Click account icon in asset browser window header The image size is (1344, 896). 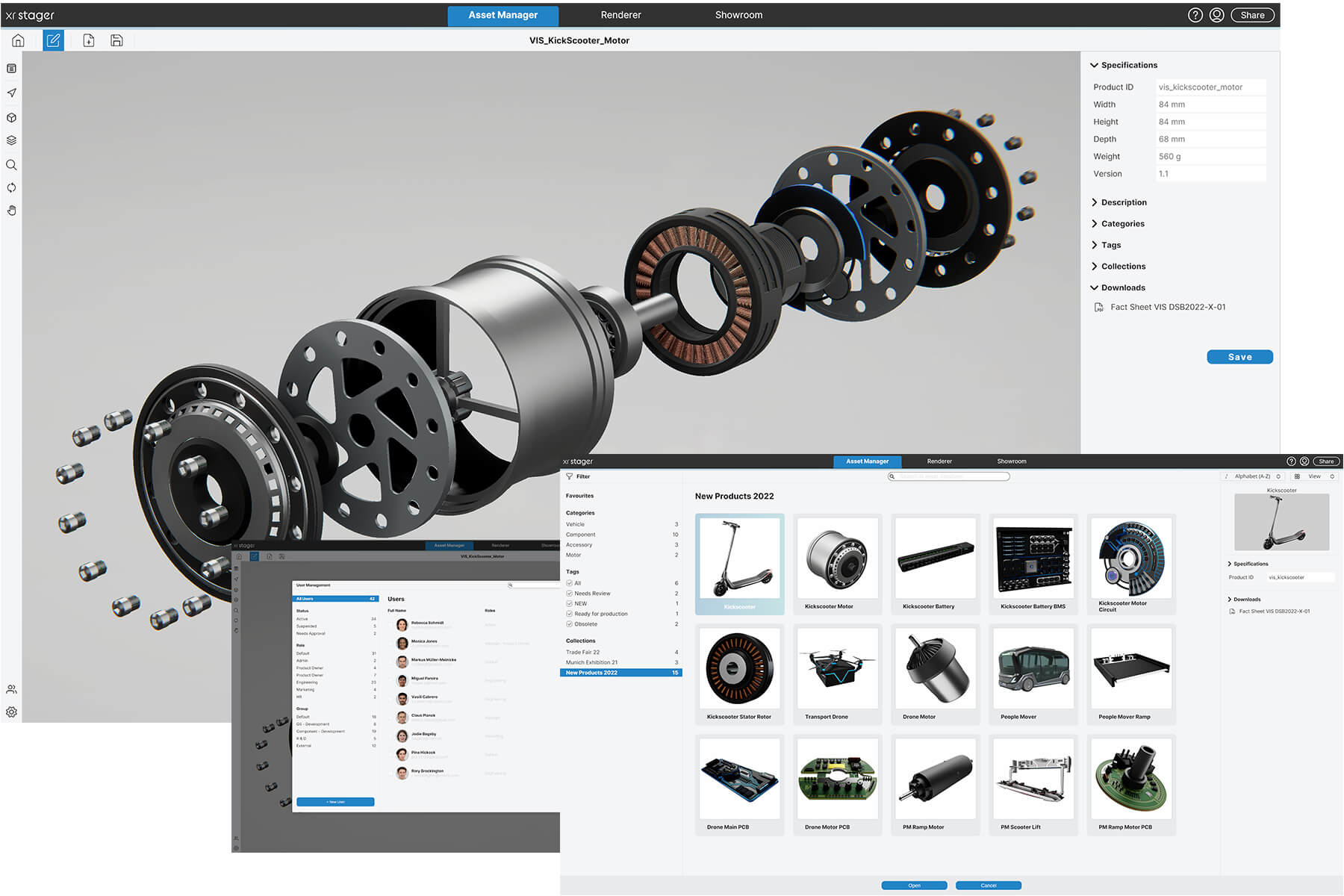1304,461
